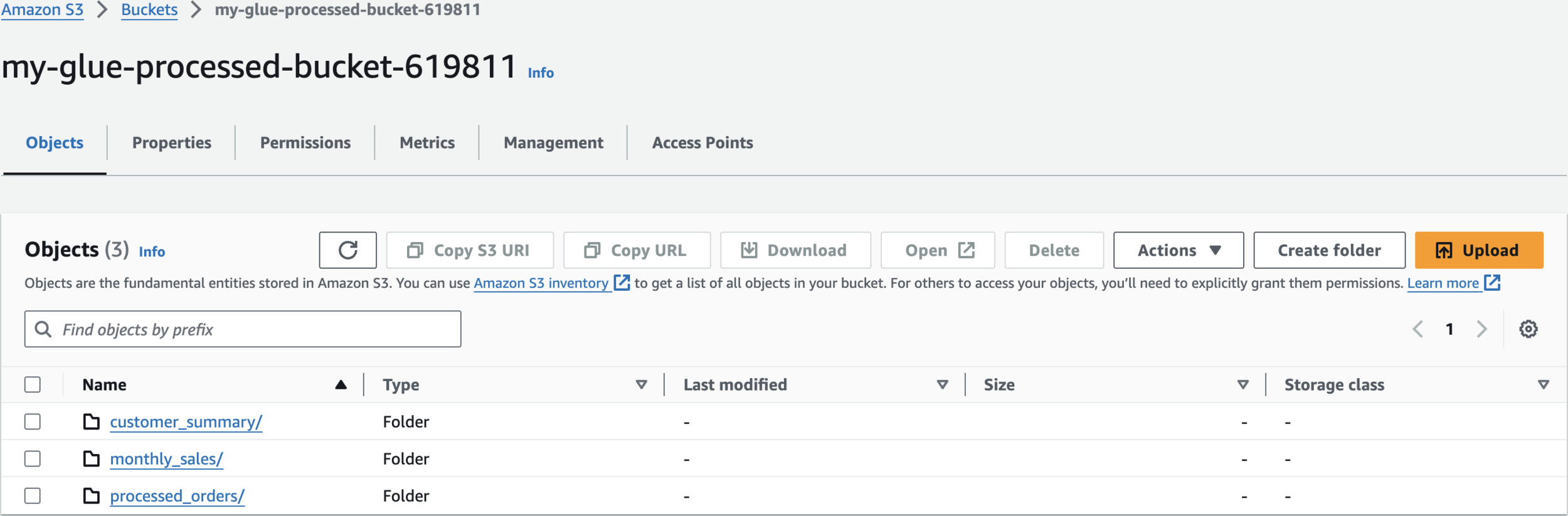Click the Size column header text
The width and height of the screenshot is (1568, 516).
(x=999, y=385)
